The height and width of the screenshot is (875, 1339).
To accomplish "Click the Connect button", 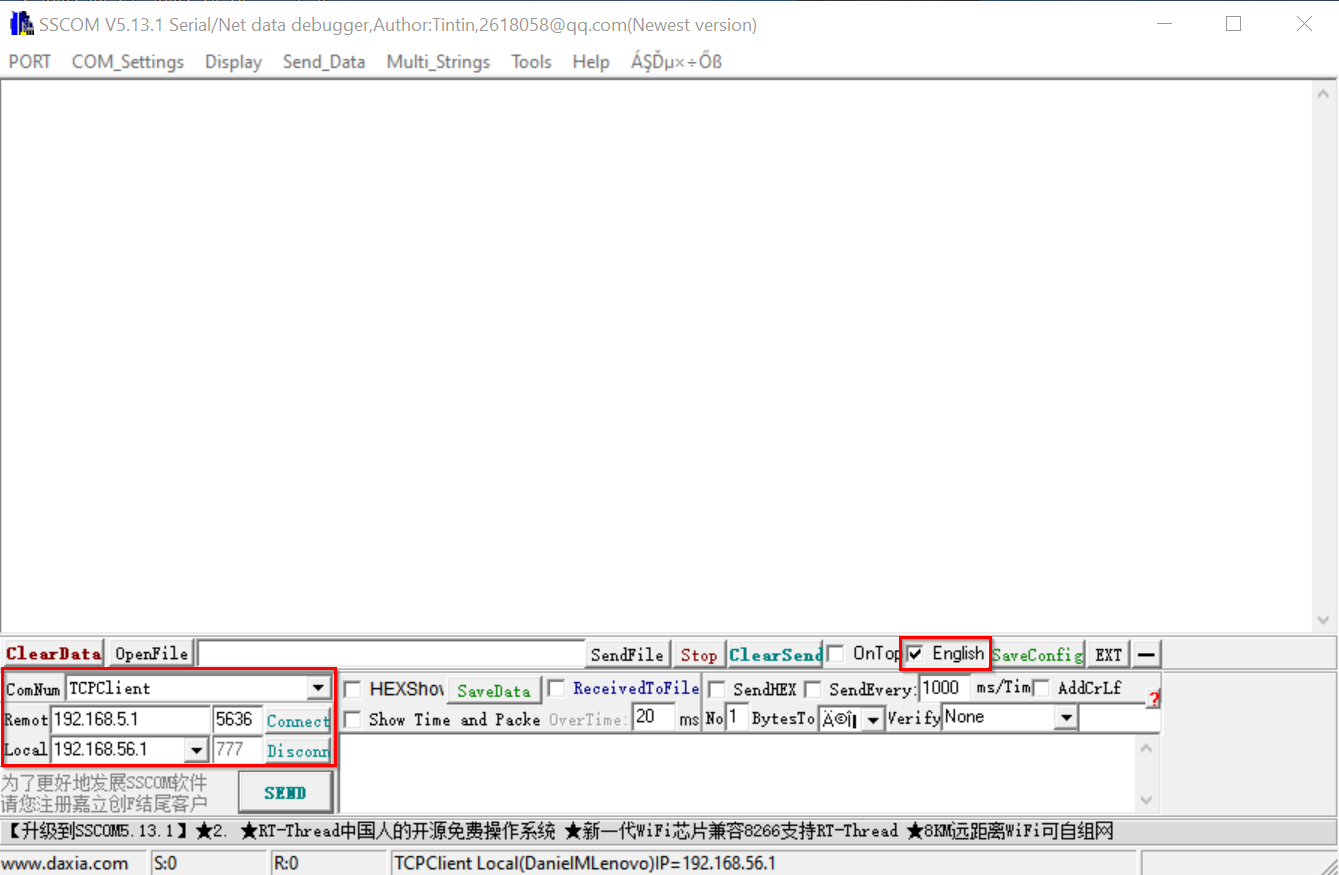I will (x=298, y=721).
